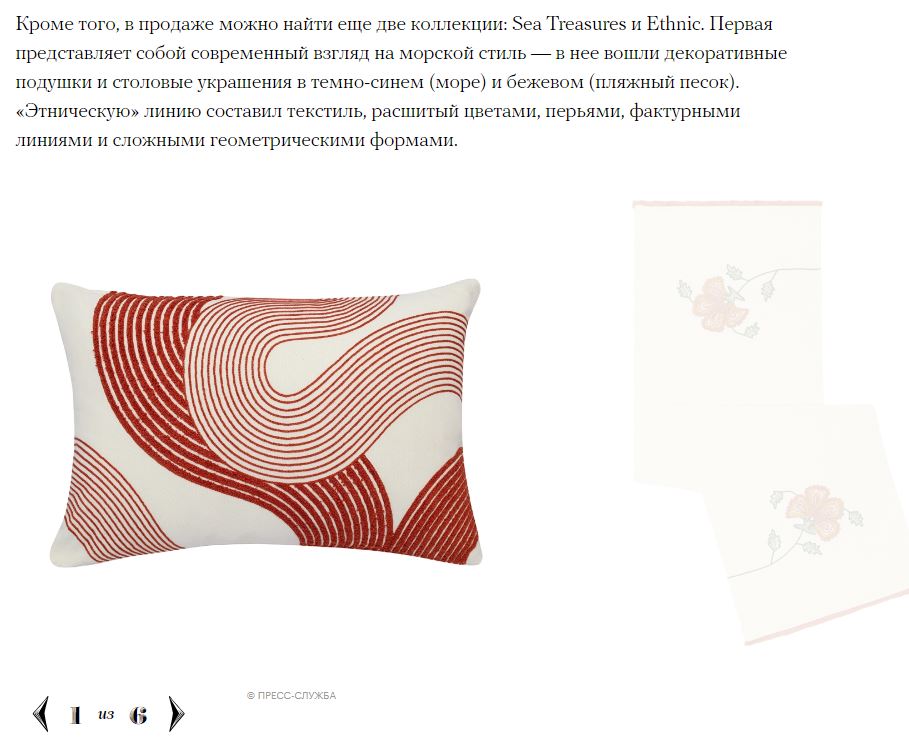Image resolution: width=909 pixels, height=750 pixels.
Task: Click the copyright symbol before ПРЕСС-СЛУЖБА
Action: coord(250,696)
